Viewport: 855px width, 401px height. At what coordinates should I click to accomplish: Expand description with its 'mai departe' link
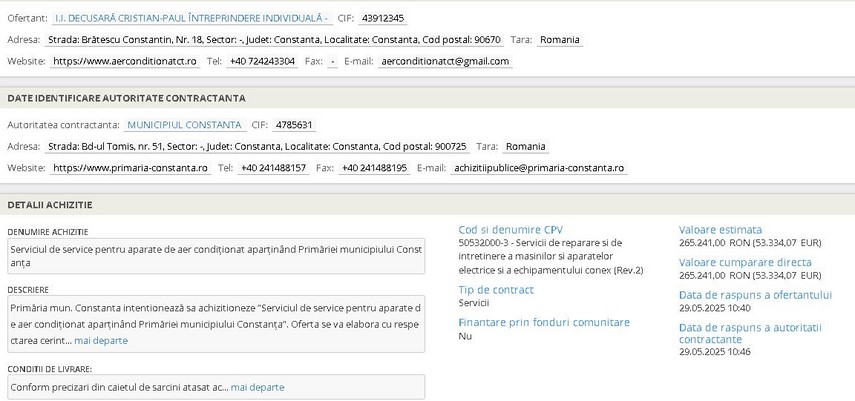tap(101, 341)
